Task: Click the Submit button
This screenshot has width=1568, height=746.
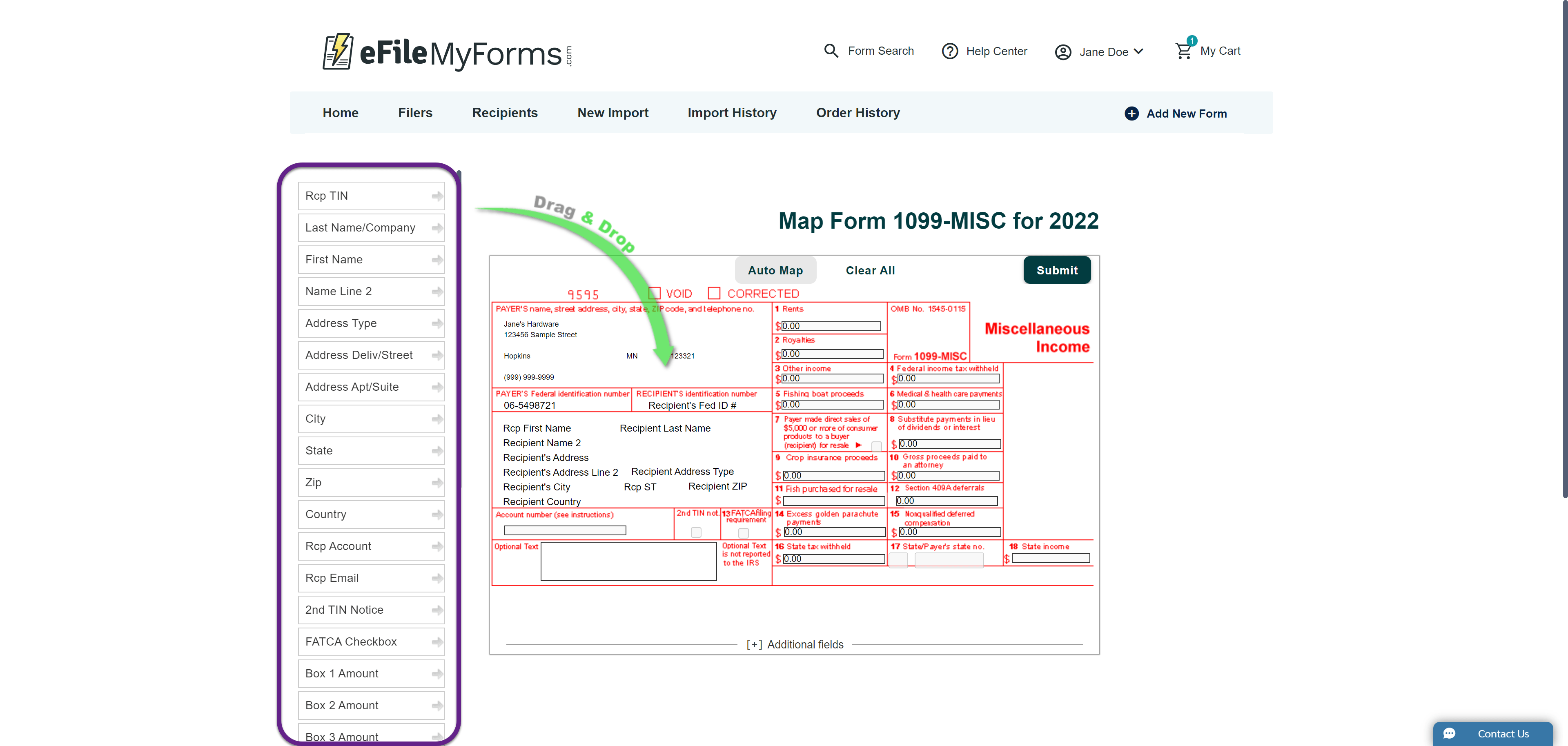Action: 1057,270
